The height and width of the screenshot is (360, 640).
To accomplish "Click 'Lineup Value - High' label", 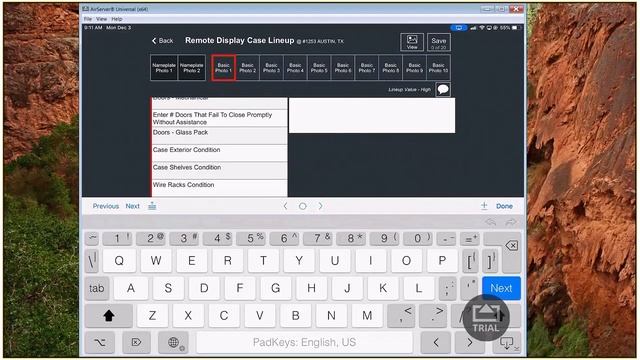I will (x=409, y=89).
